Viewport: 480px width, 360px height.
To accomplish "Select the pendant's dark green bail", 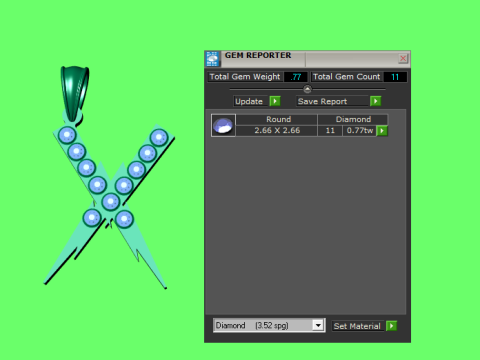I will tap(74, 93).
